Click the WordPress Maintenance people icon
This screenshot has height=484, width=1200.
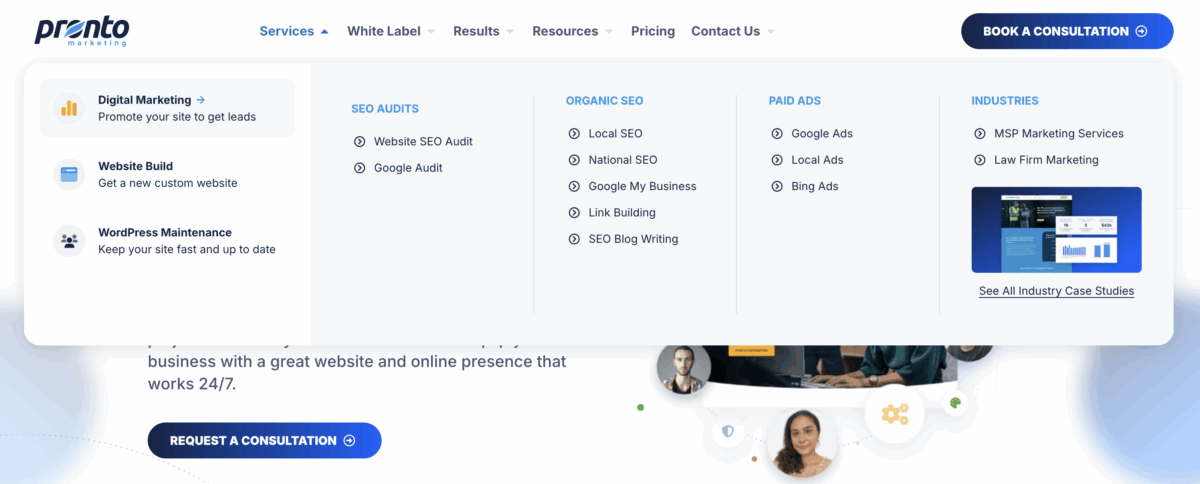pyautogui.click(x=69, y=240)
